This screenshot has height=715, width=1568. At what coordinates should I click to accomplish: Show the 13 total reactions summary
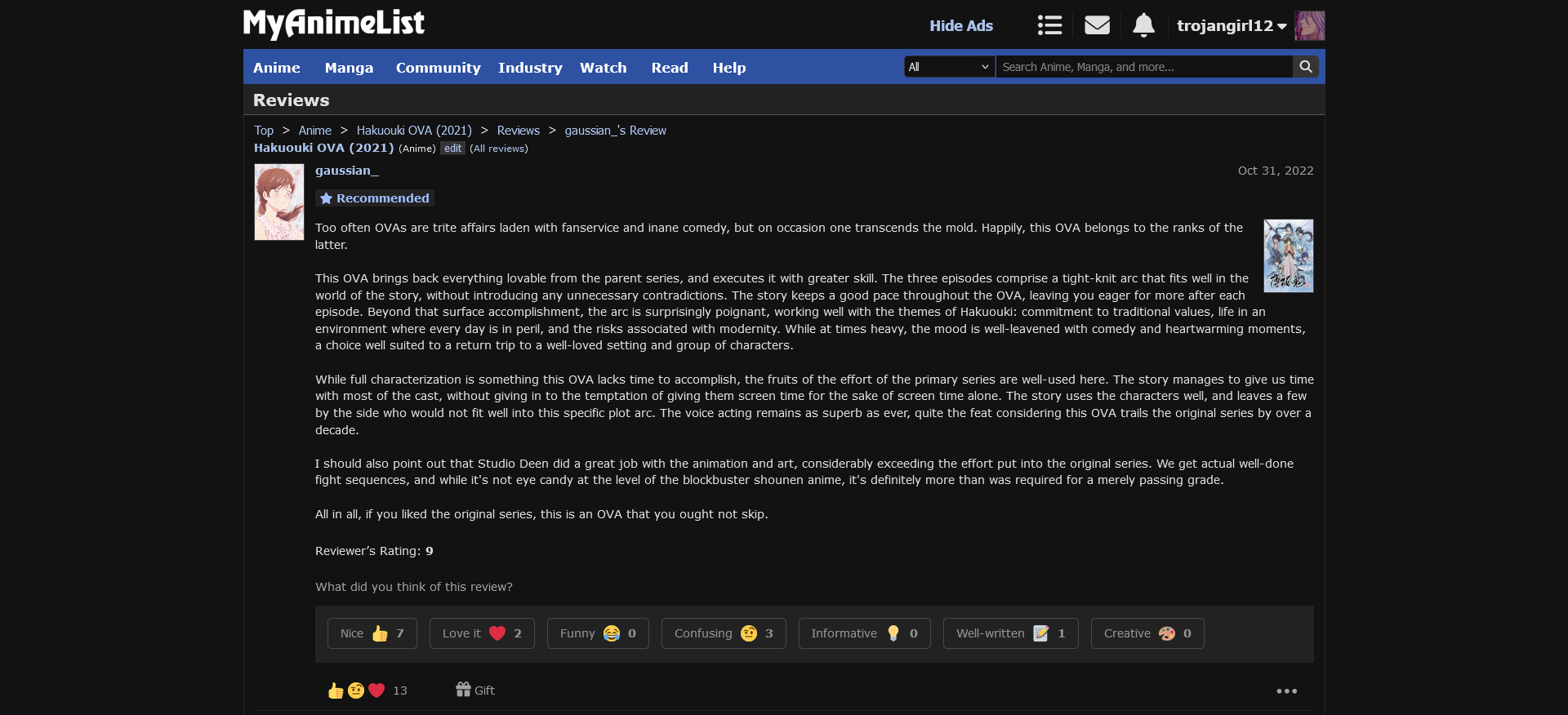(367, 691)
